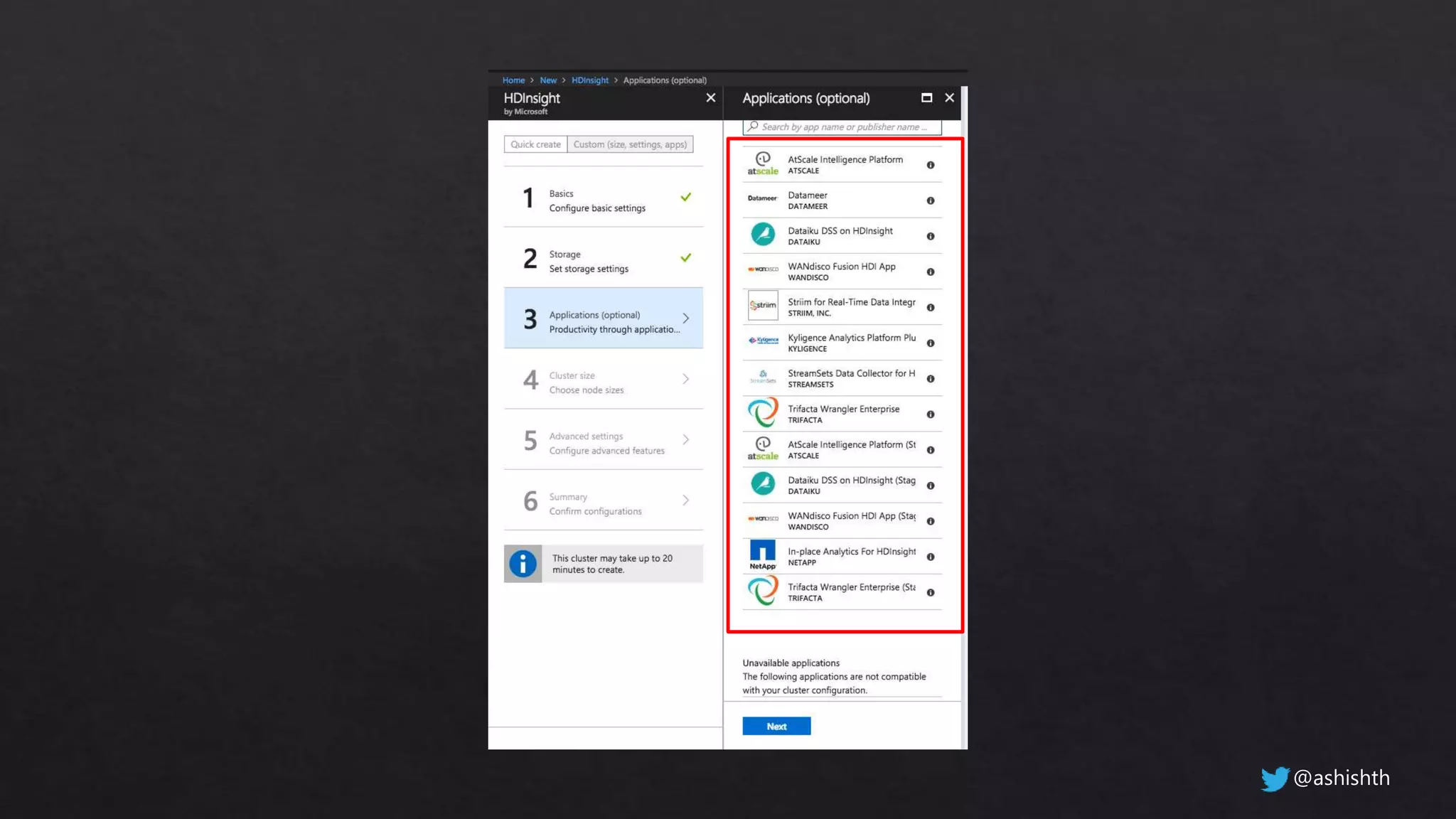Expand step 4 Cluster size chevron

(x=685, y=379)
